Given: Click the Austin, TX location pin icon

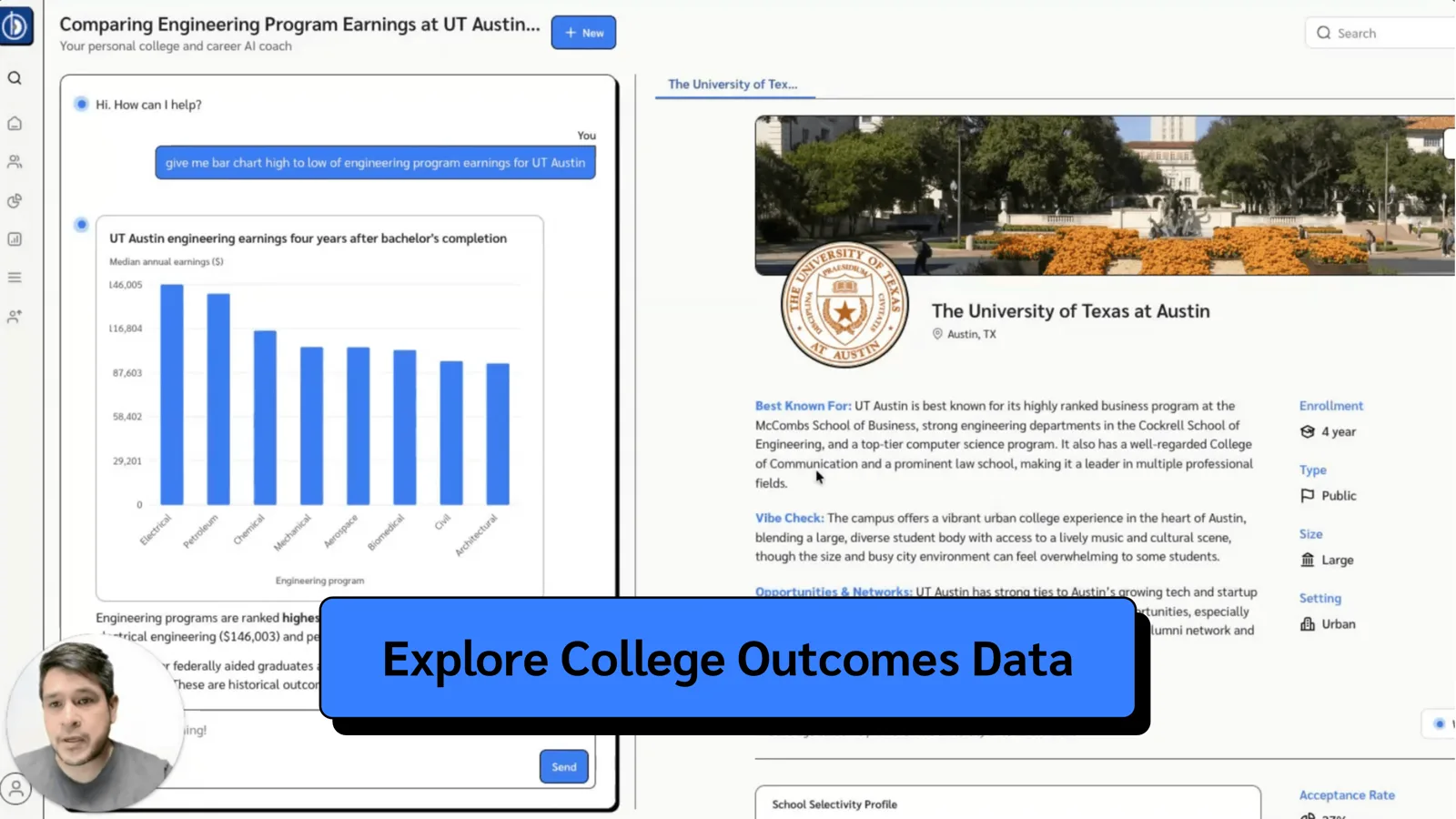Looking at the screenshot, I should click(937, 334).
